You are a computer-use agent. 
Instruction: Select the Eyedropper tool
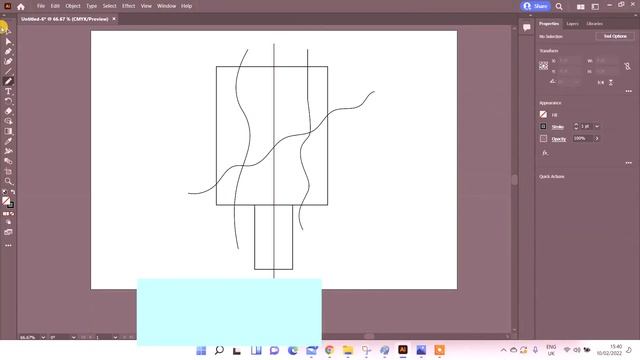8,141
